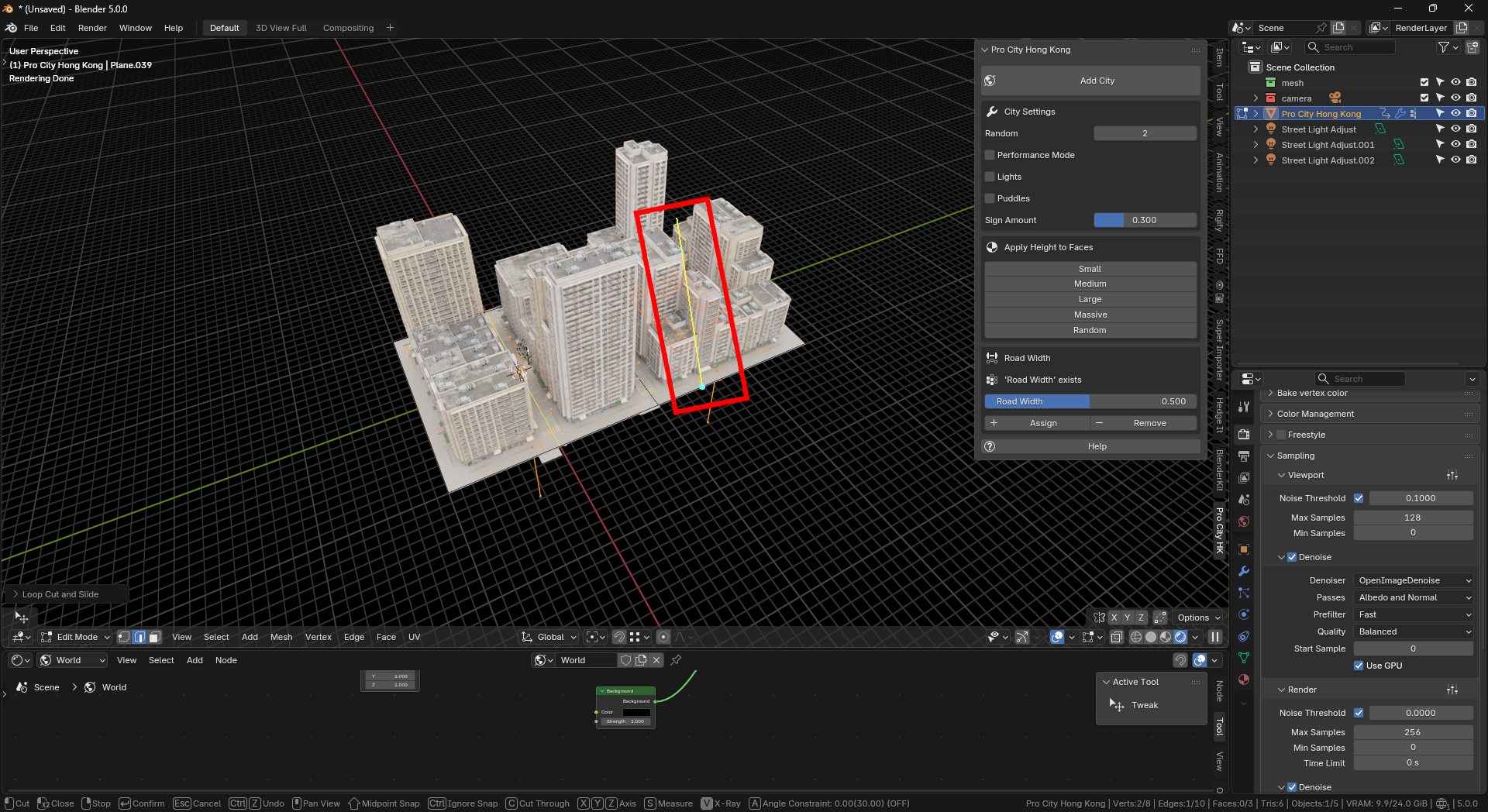The height and width of the screenshot is (812, 1488).
Task: Switch to rendered viewport shading icon
Action: (1180, 637)
